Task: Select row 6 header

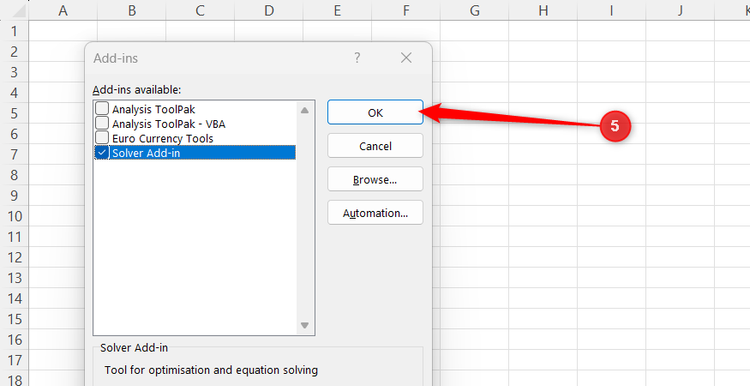Action: click(14, 134)
